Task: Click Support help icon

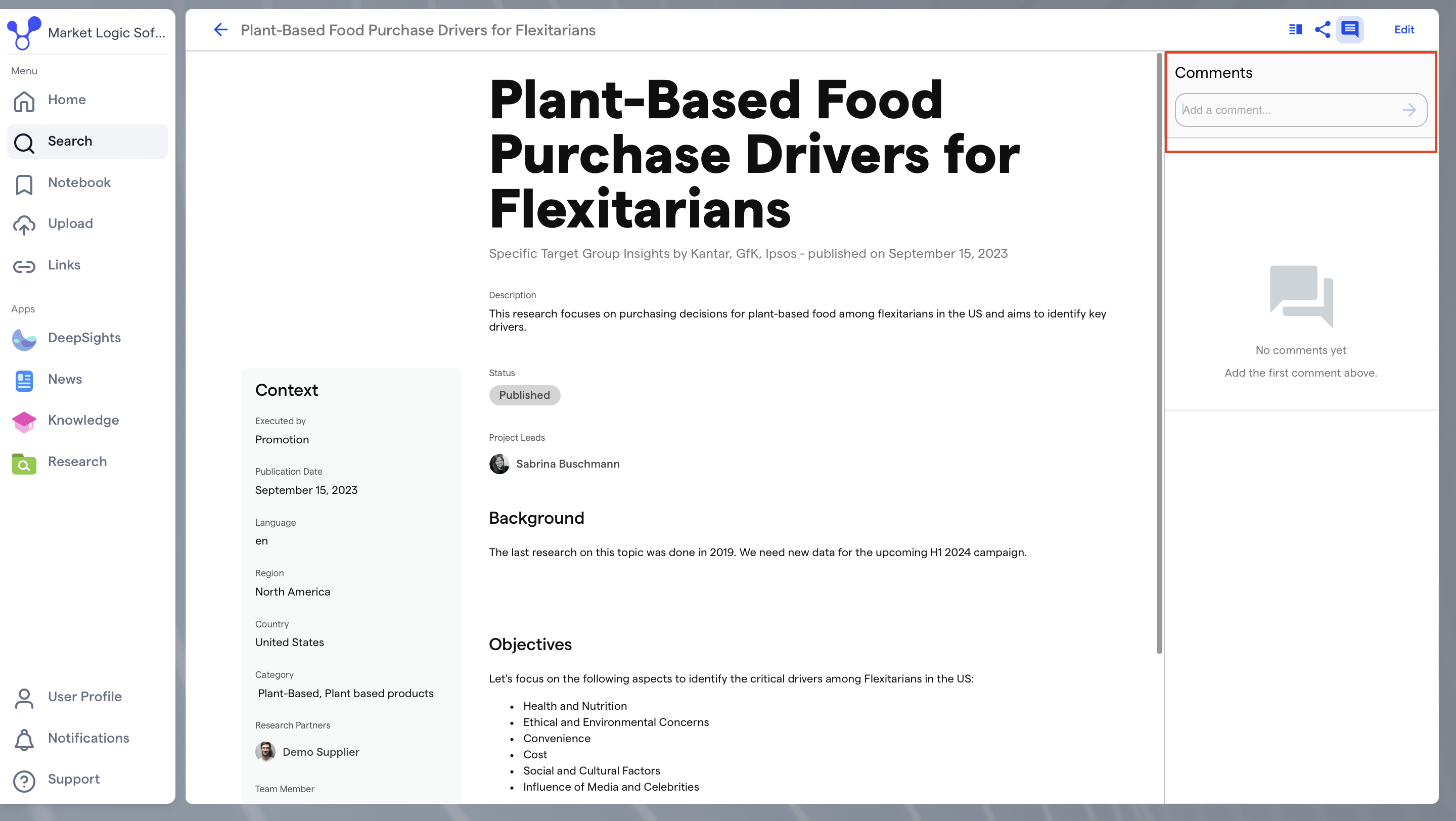Action: tap(24, 780)
